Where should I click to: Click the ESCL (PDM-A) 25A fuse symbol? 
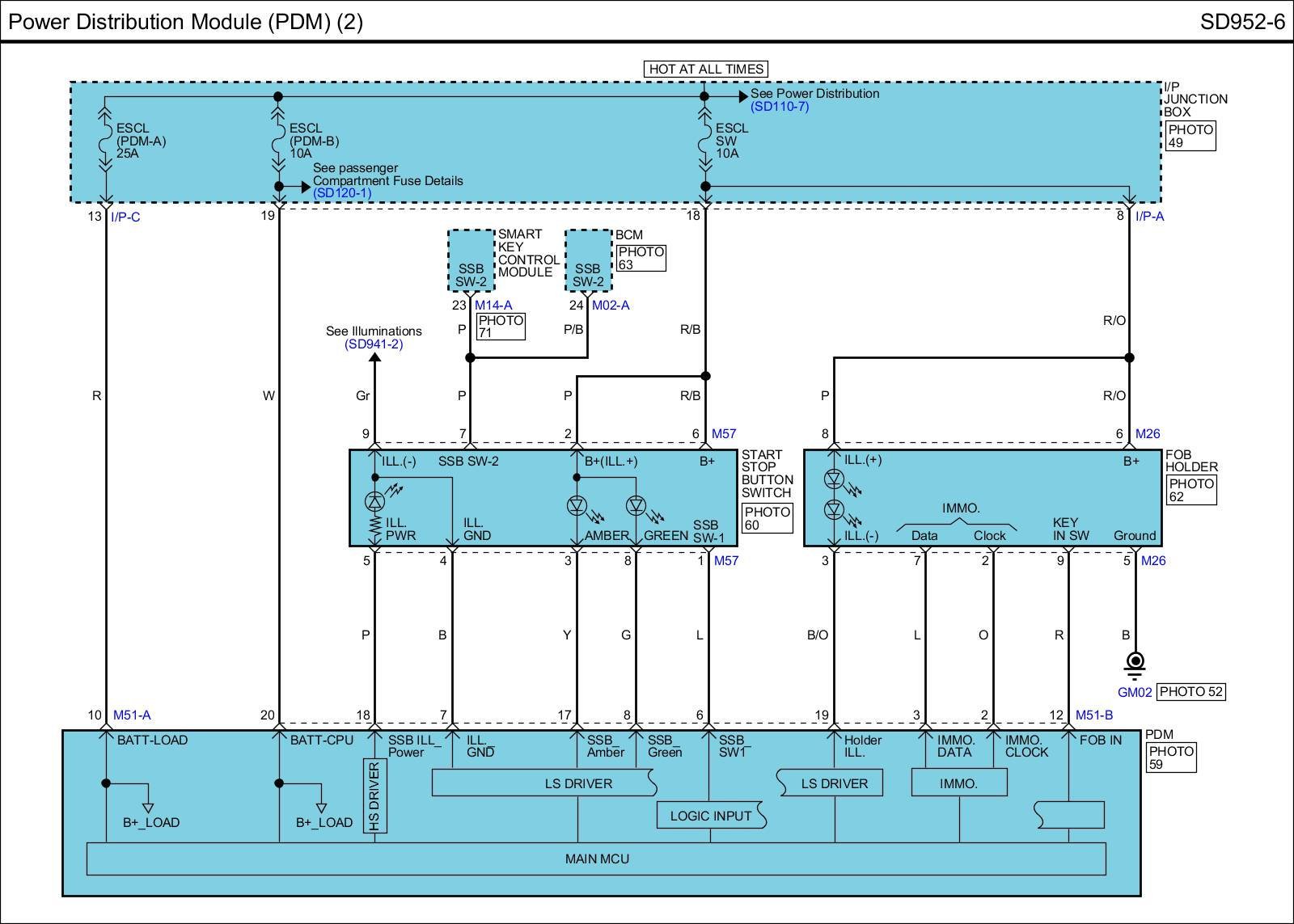106,141
